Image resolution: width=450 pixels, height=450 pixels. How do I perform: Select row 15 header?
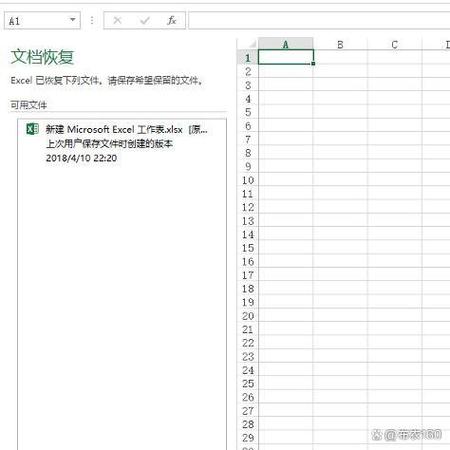[x=248, y=248]
